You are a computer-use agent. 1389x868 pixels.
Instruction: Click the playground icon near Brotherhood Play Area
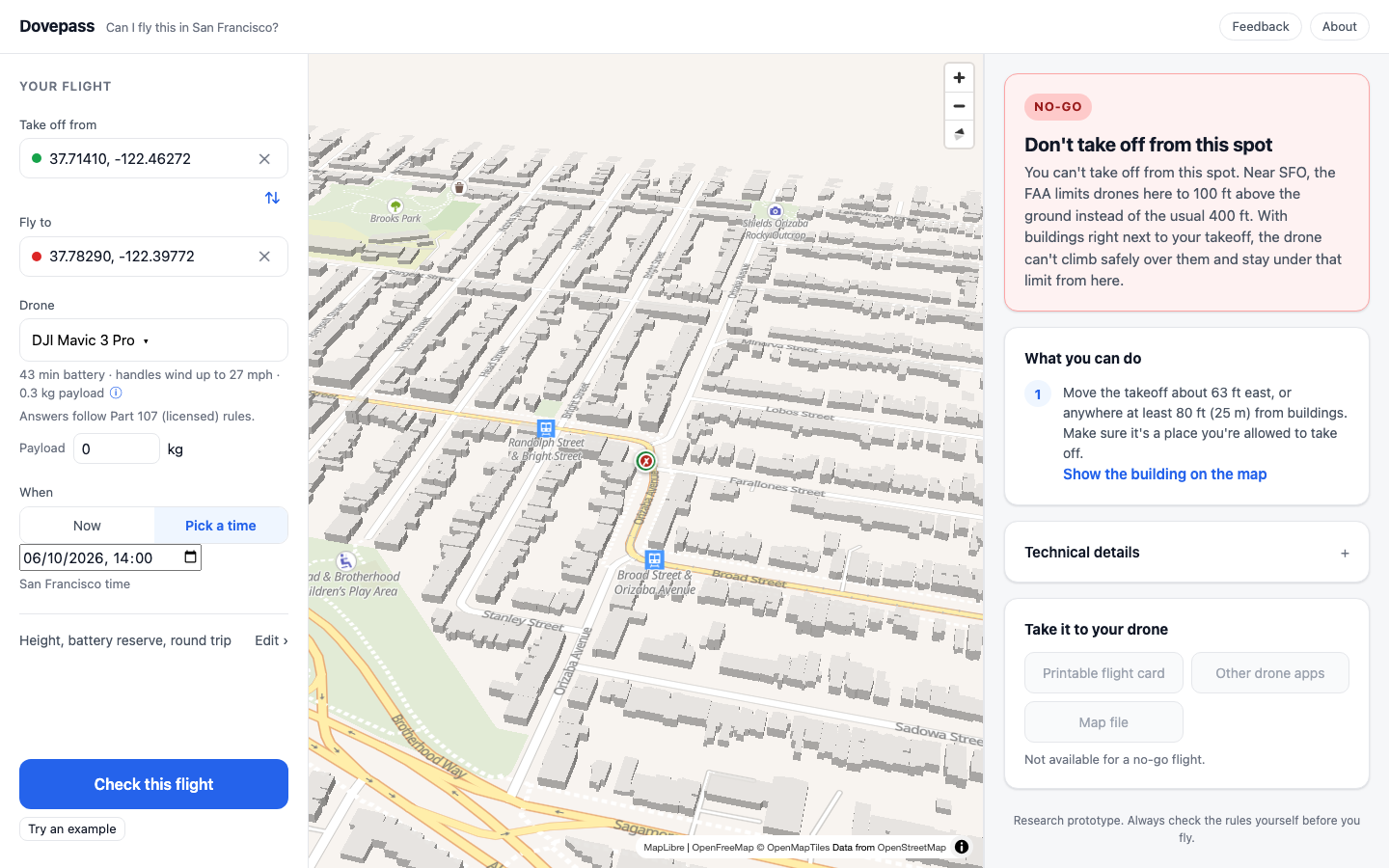click(345, 561)
